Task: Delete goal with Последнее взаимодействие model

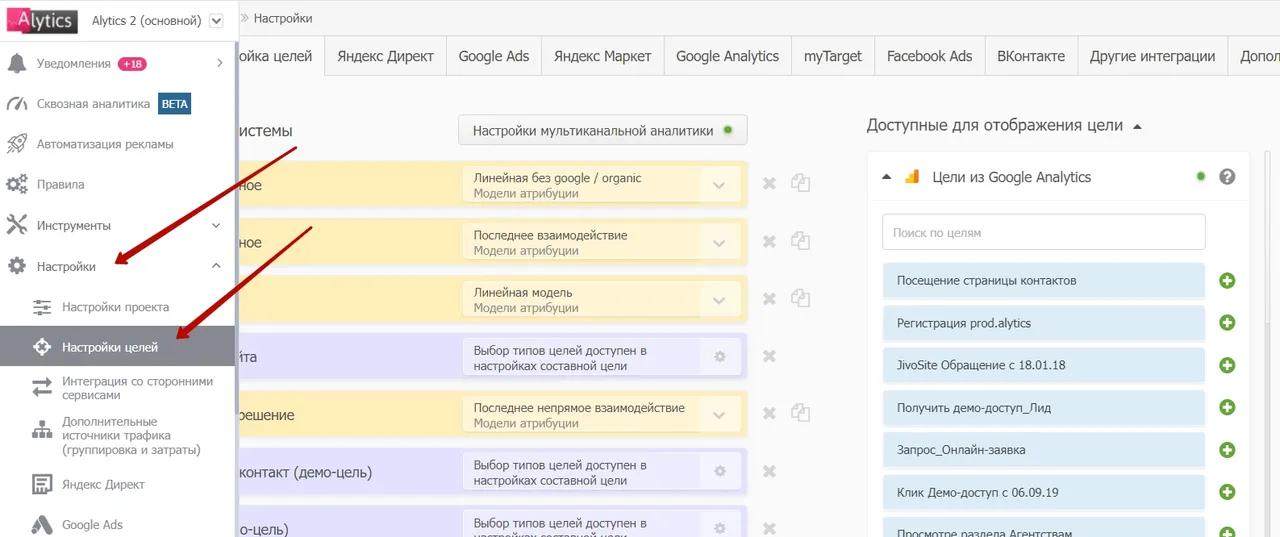Action: tap(769, 241)
